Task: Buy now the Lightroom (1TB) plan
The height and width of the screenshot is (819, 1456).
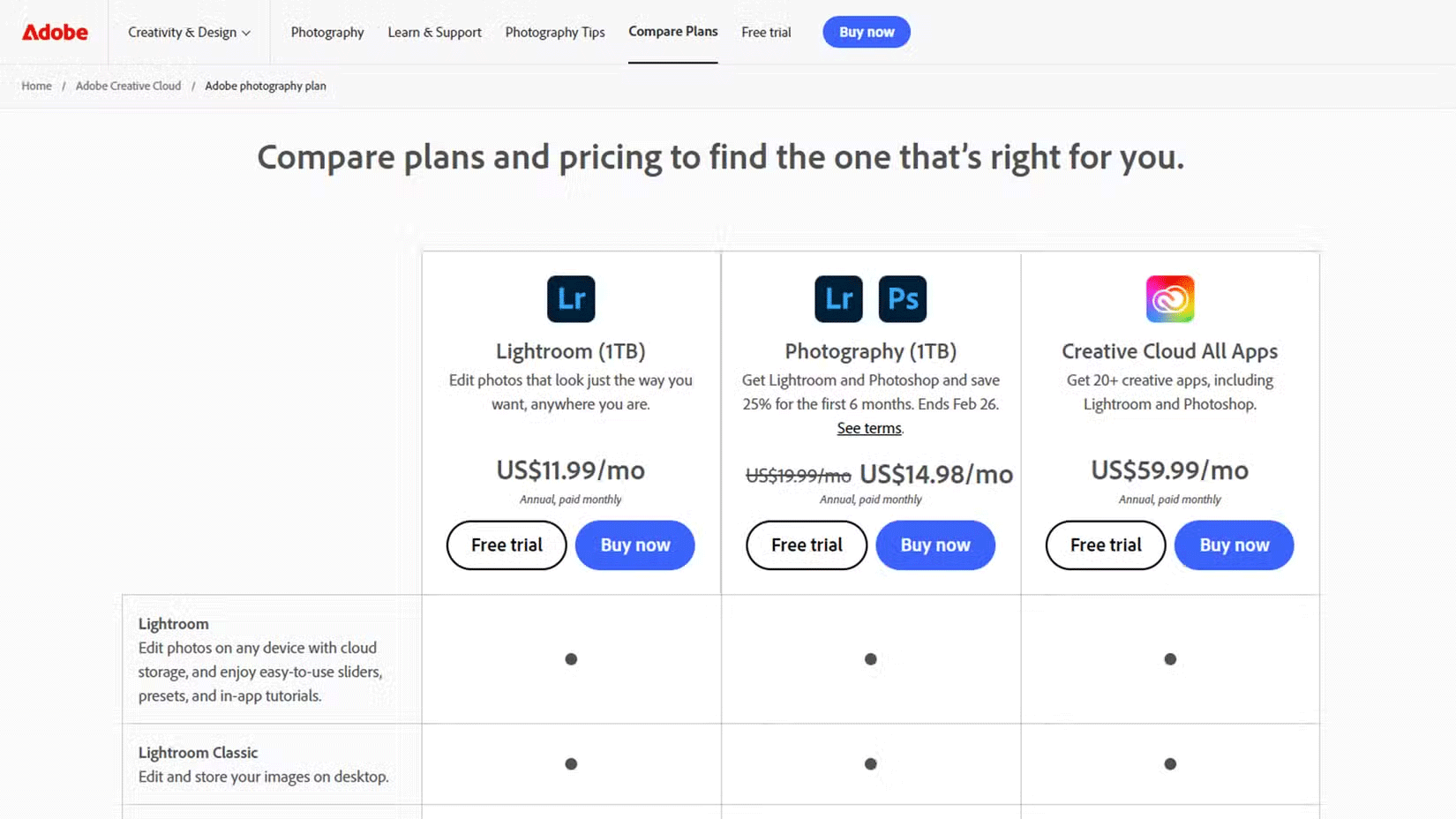Action: click(x=635, y=545)
